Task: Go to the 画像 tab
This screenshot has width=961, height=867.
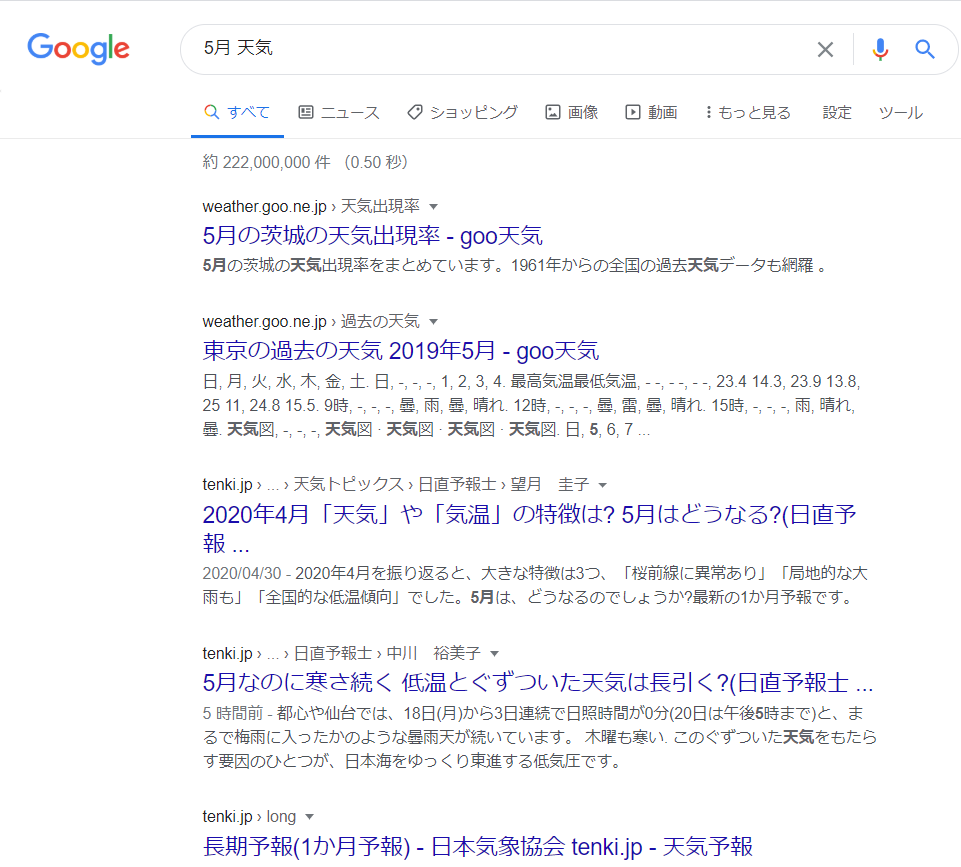Action: tap(571, 113)
